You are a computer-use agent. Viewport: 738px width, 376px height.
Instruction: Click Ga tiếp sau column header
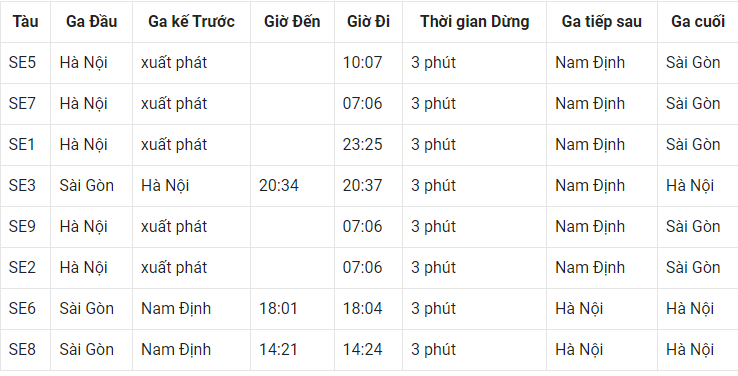click(x=602, y=22)
